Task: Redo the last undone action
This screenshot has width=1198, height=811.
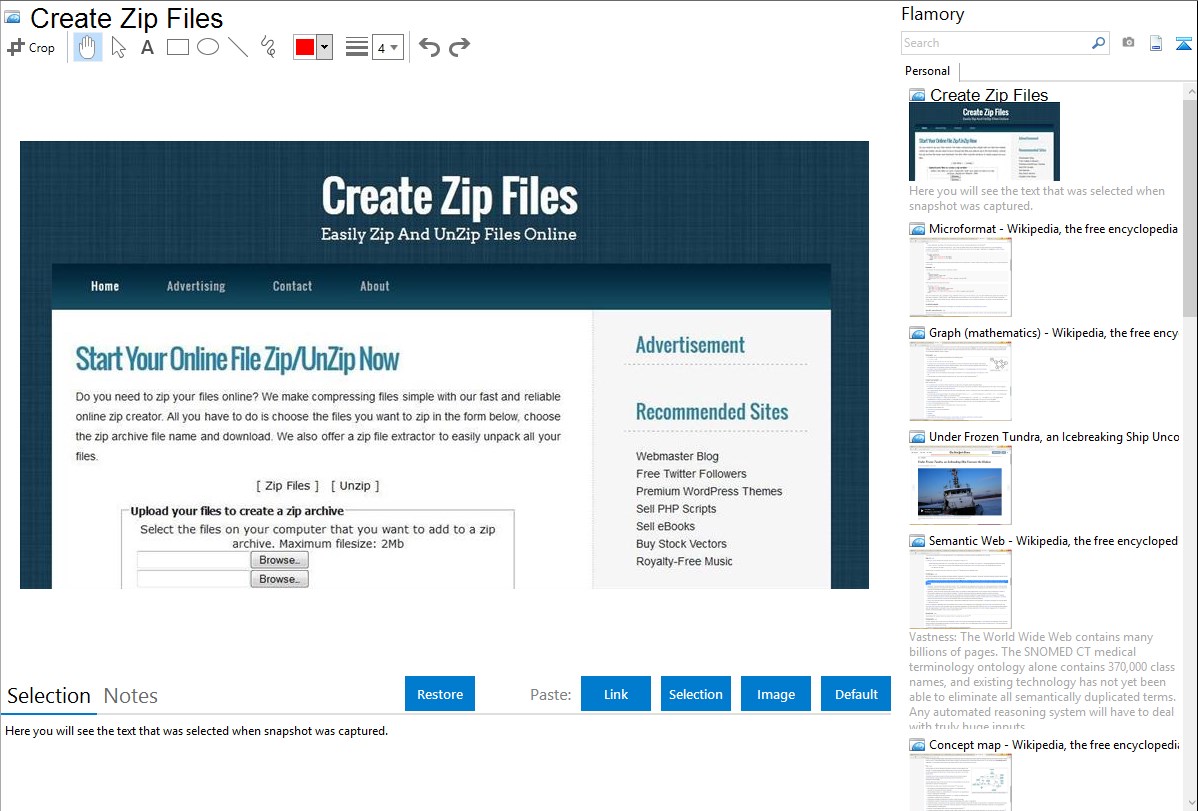Action: [459, 47]
